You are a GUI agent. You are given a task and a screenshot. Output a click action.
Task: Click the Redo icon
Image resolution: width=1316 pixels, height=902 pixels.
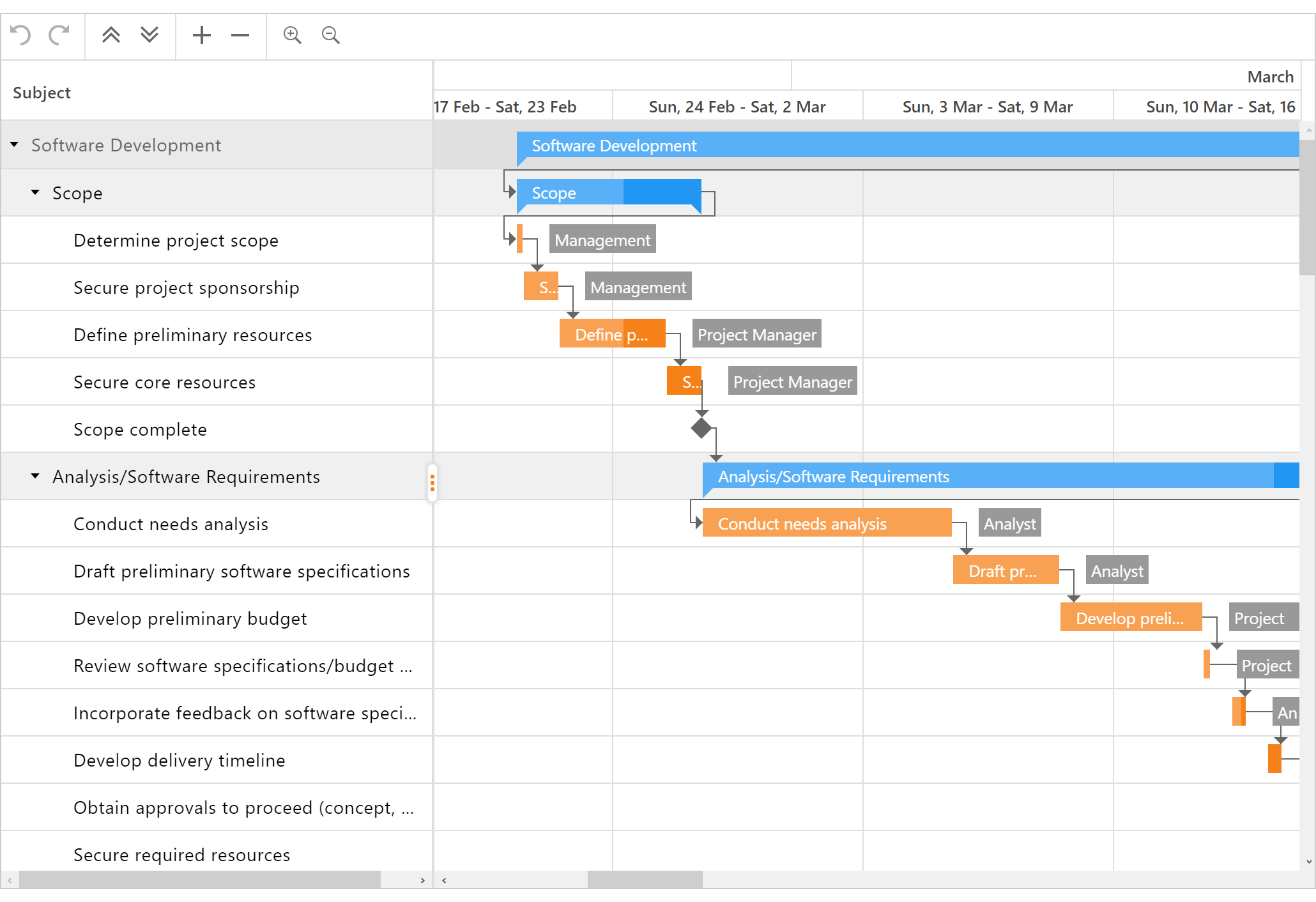[x=57, y=34]
